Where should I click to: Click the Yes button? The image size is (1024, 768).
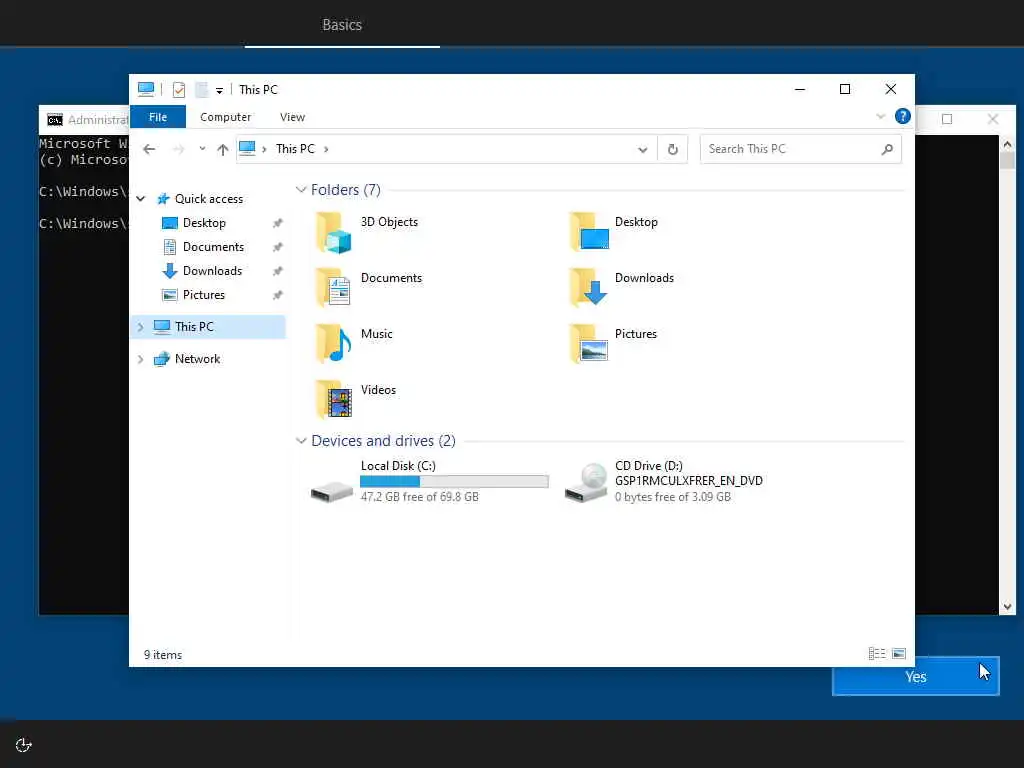point(916,677)
